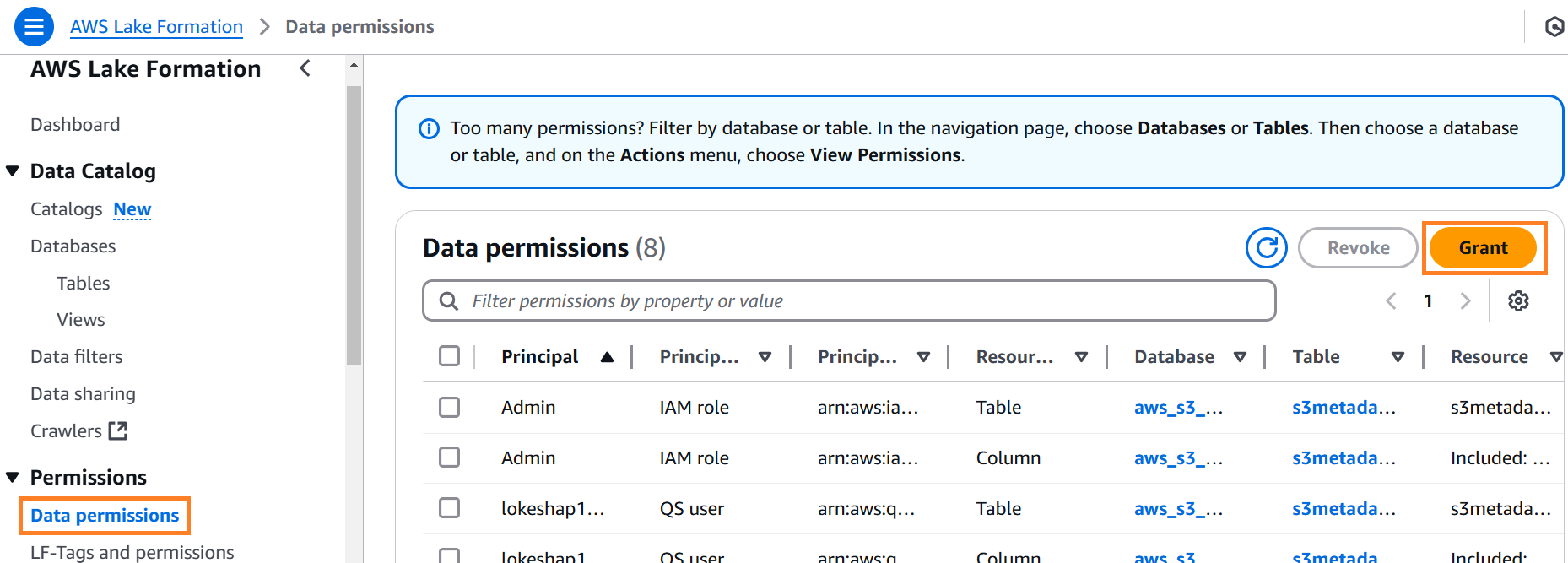This screenshot has height=563, width=1568.
Task: Click the sidebar vertical scrollbar thumb
Action: click(354, 225)
